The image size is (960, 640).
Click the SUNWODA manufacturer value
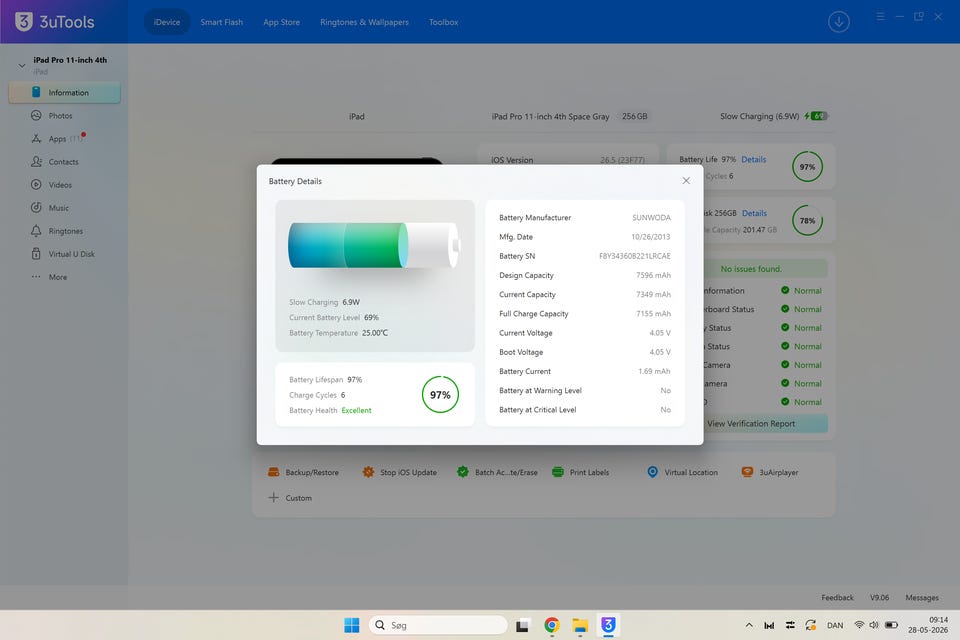pos(651,217)
